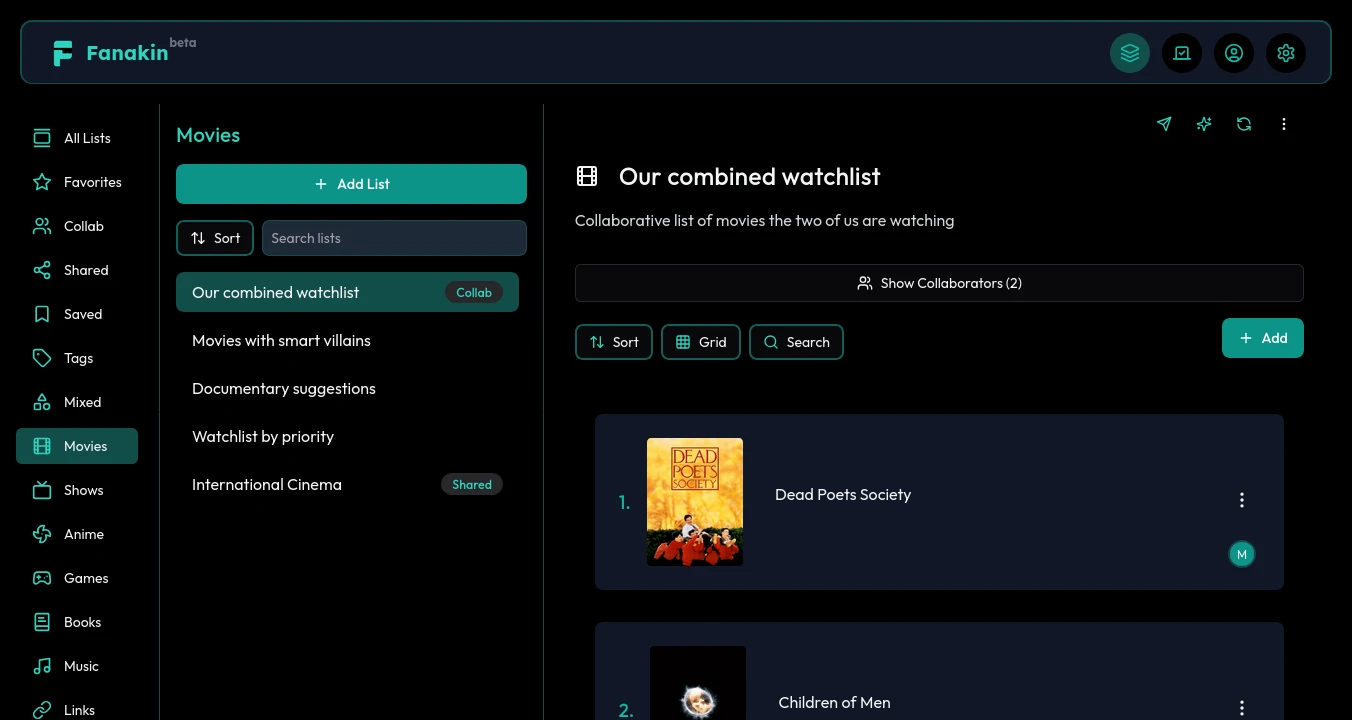Screen dimensions: 1352x720
Task: Open the settings gear icon
Action: point(1286,53)
